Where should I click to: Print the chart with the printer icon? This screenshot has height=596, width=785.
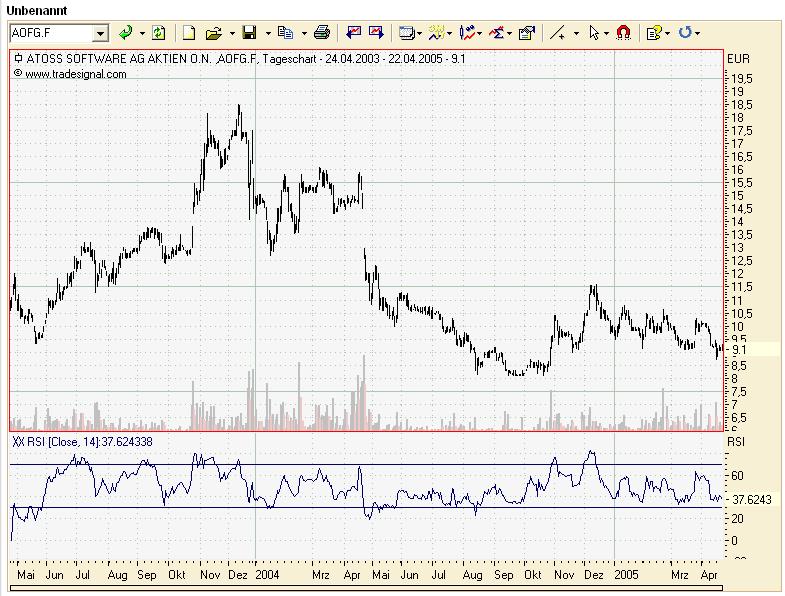coord(321,33)
